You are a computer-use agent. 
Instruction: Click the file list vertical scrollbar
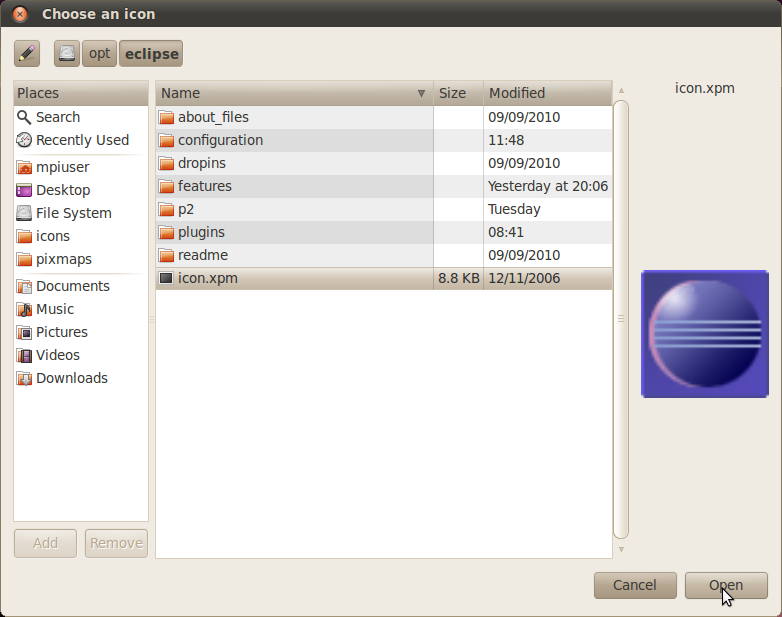621,319
